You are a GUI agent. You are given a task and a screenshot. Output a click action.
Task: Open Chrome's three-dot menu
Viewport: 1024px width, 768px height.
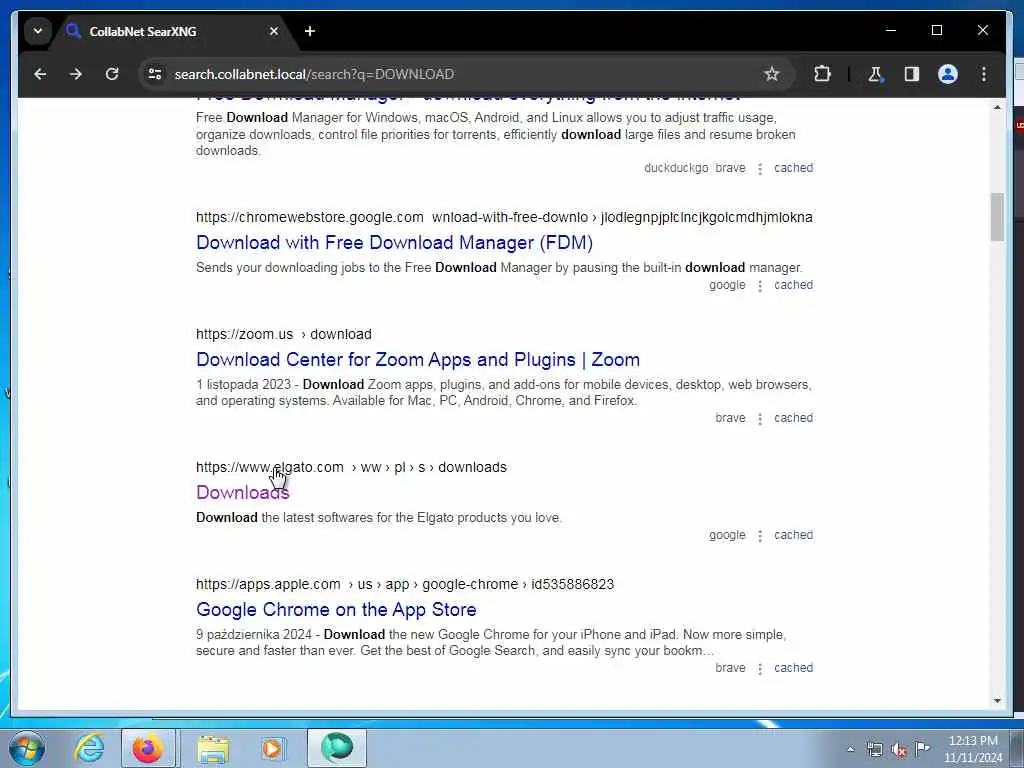point(984,74)
